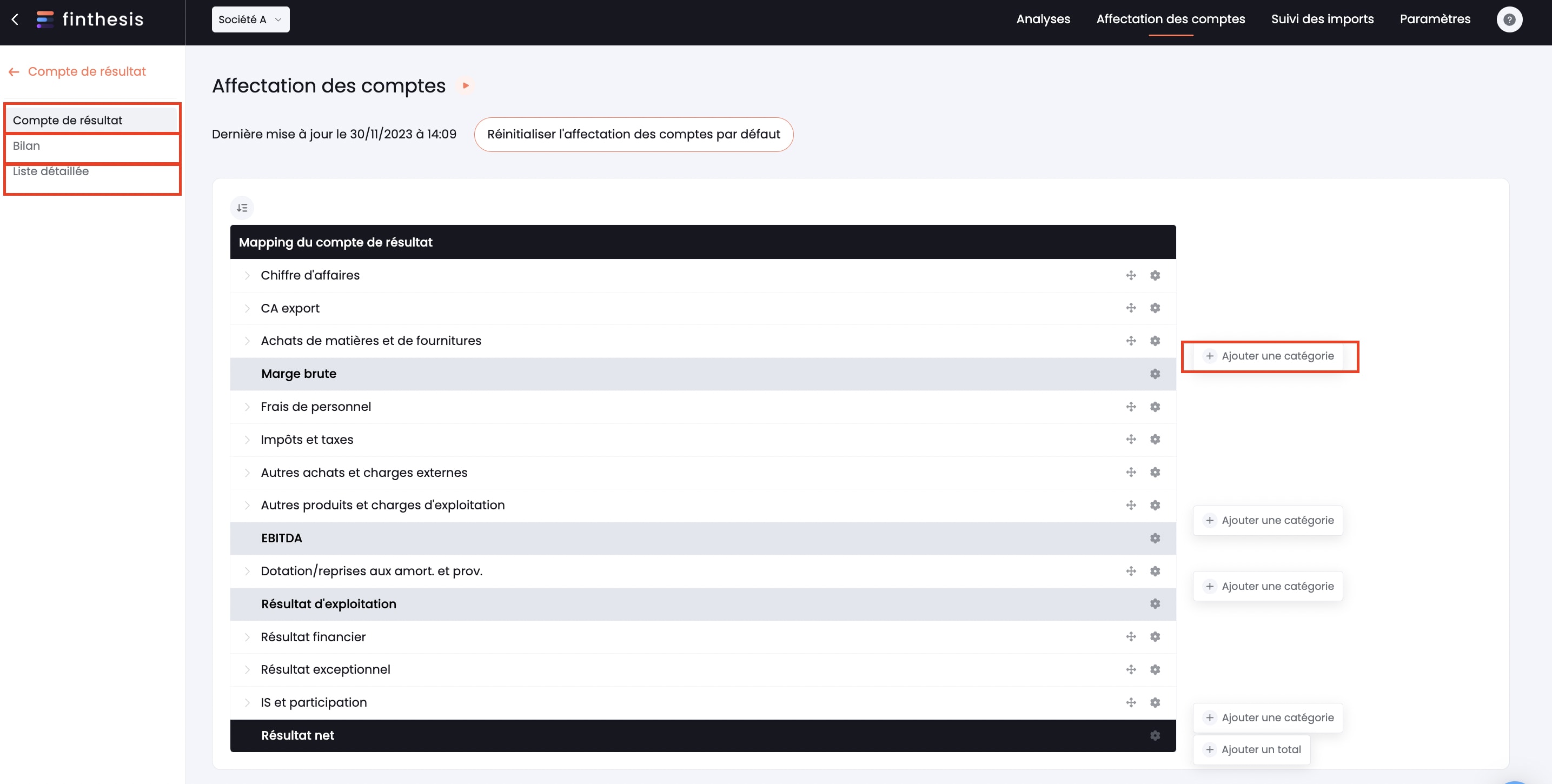
Task: Click move handle for Autres achats et charges externes
Action: point(1131,473)
